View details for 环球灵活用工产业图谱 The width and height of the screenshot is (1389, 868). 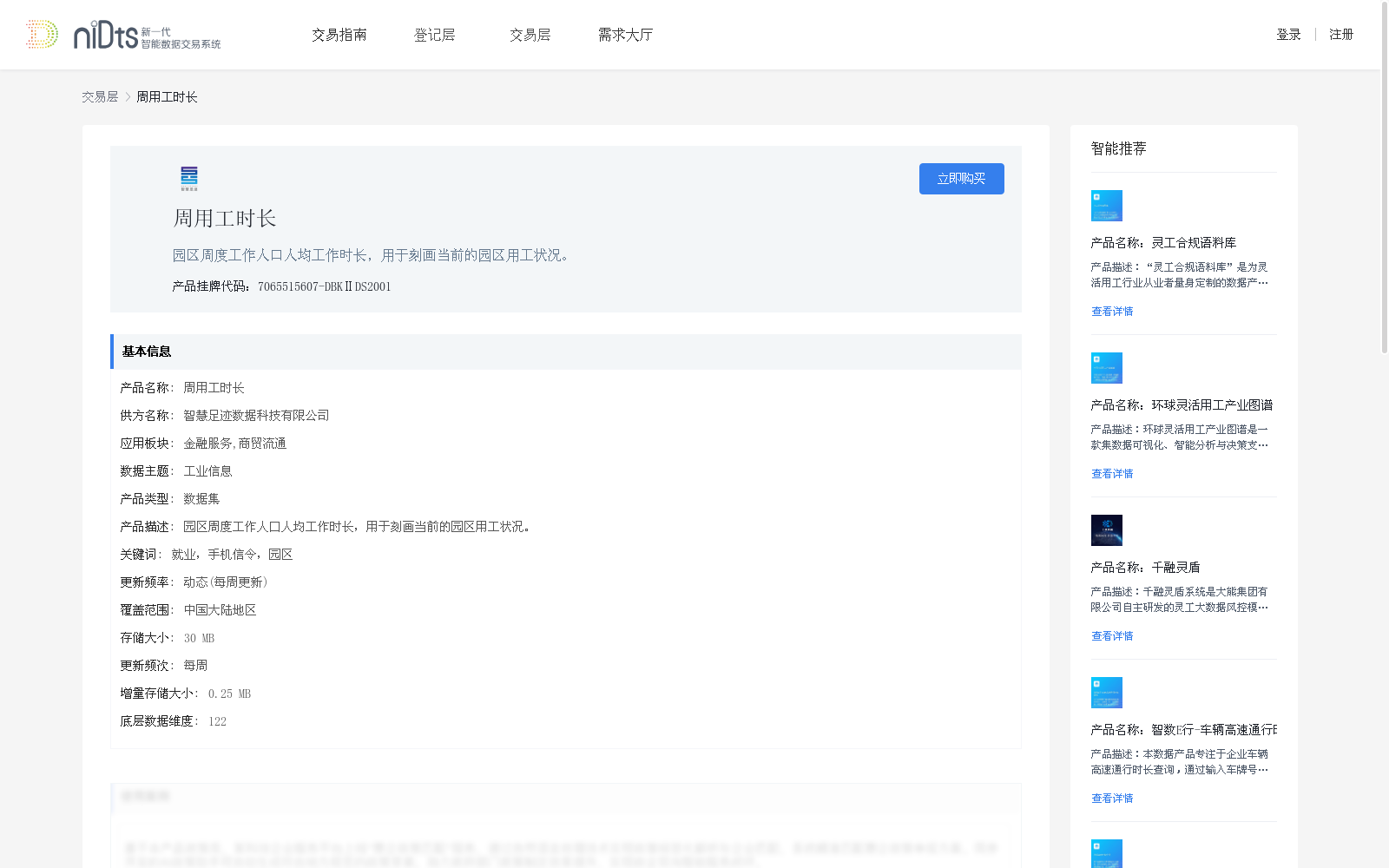[x=1112, y=474]
